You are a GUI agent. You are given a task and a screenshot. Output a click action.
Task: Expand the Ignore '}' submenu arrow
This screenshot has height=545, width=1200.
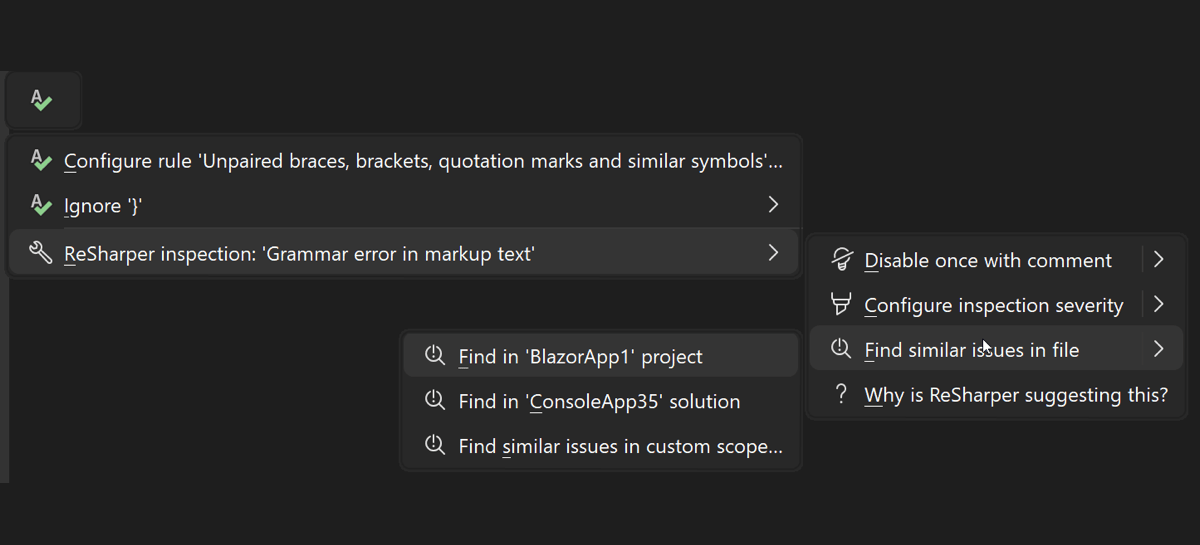pyautogui.click(x=773, y=205)
